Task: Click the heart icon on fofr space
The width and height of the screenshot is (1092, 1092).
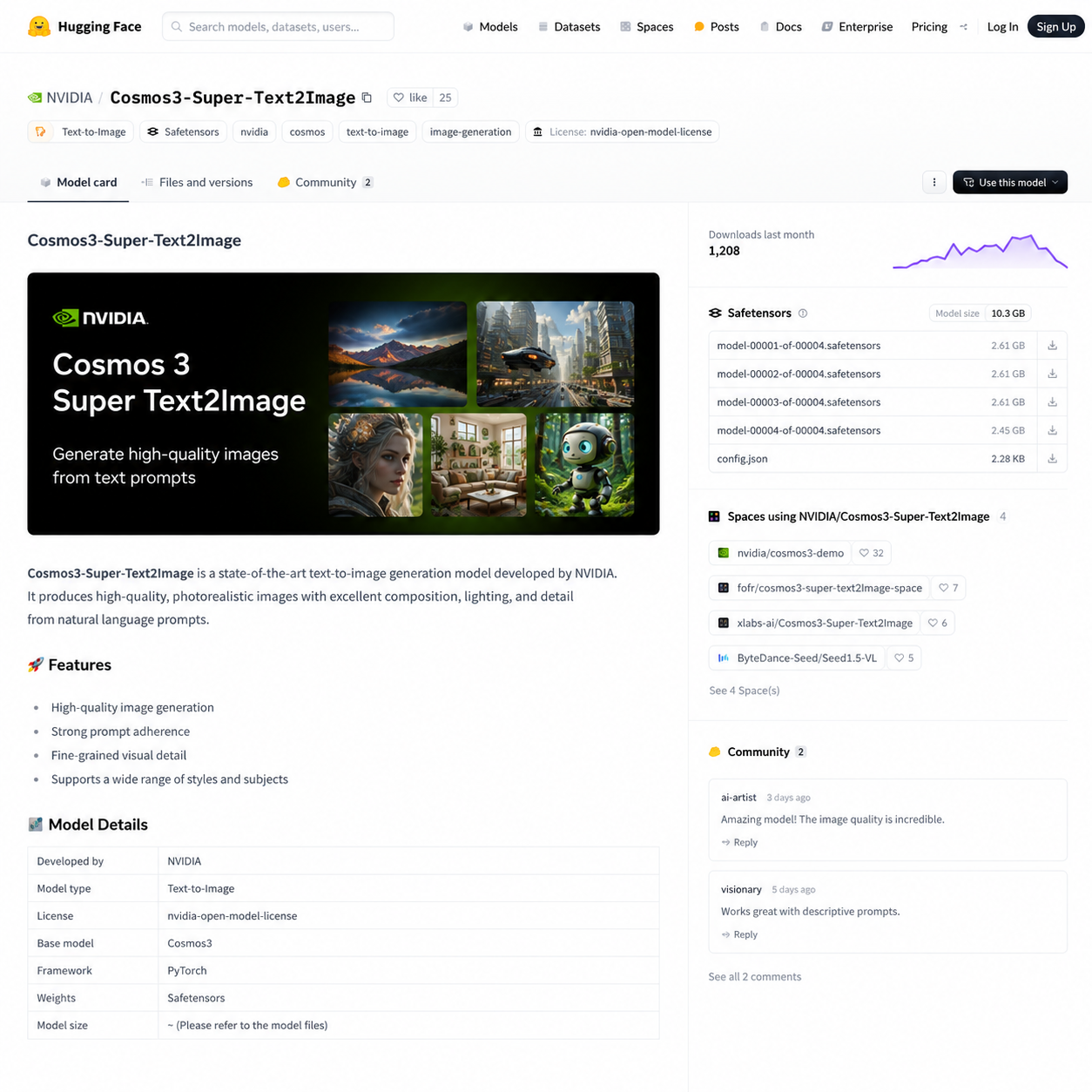Action: coord(943,588)
